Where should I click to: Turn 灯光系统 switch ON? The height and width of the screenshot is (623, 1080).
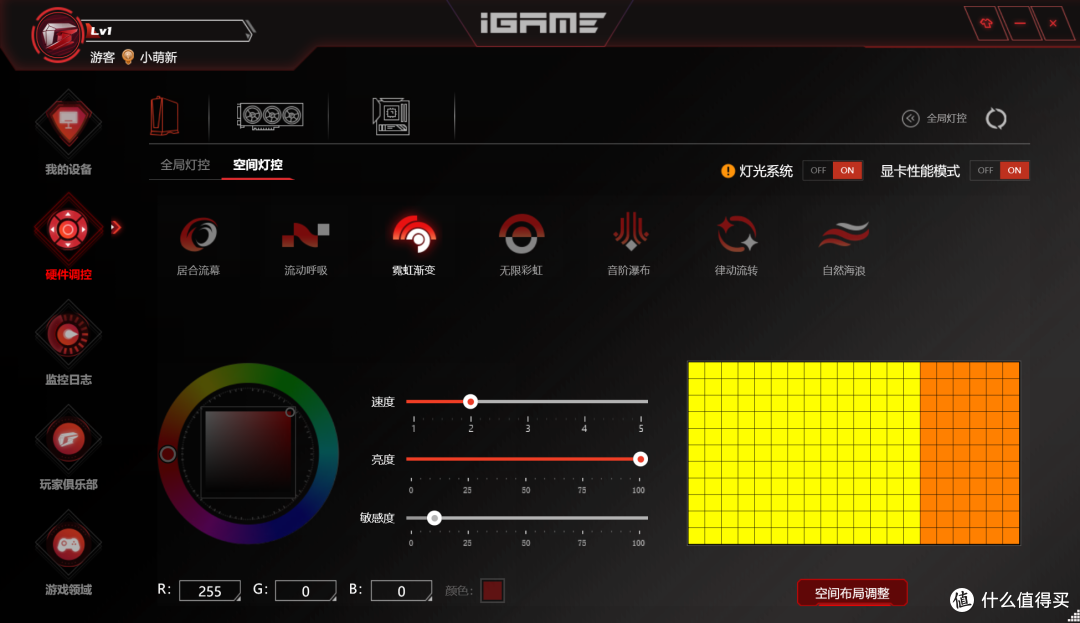coord(847,171)
